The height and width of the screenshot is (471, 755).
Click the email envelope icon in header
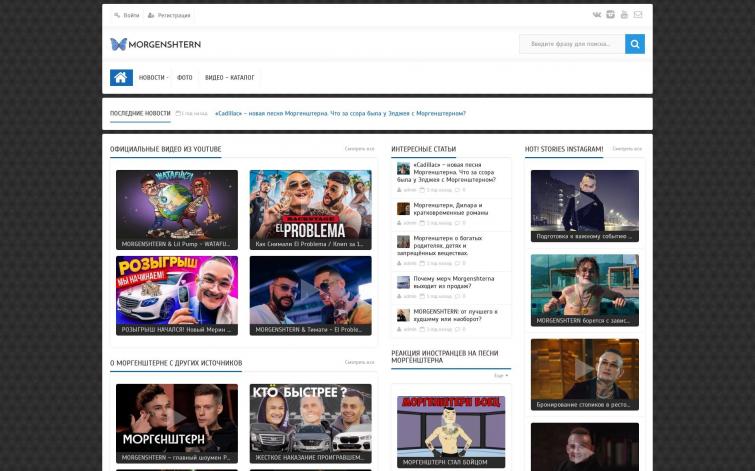(638, 14)
